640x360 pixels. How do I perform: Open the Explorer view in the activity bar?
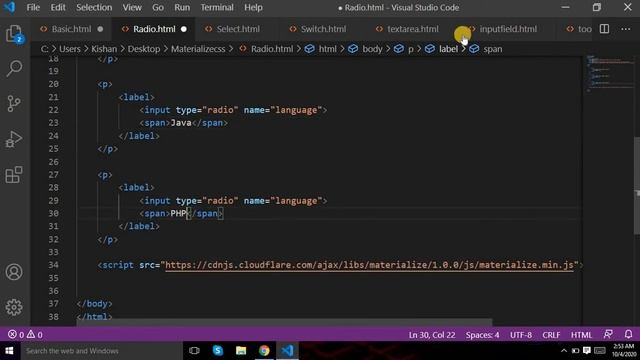pyautogui.click(x=14, y=33)
